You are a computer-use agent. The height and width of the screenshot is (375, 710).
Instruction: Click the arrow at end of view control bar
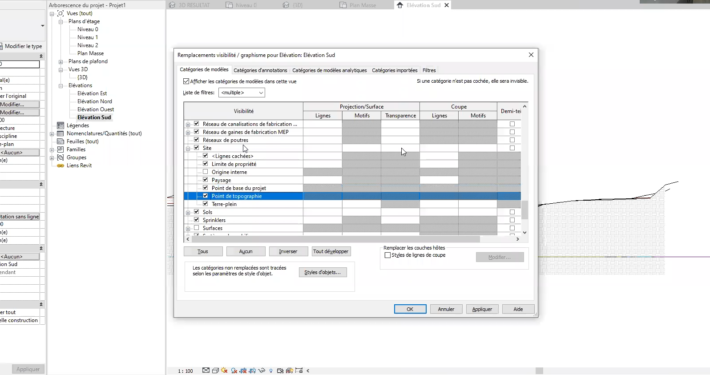click(x=308, y=370)
